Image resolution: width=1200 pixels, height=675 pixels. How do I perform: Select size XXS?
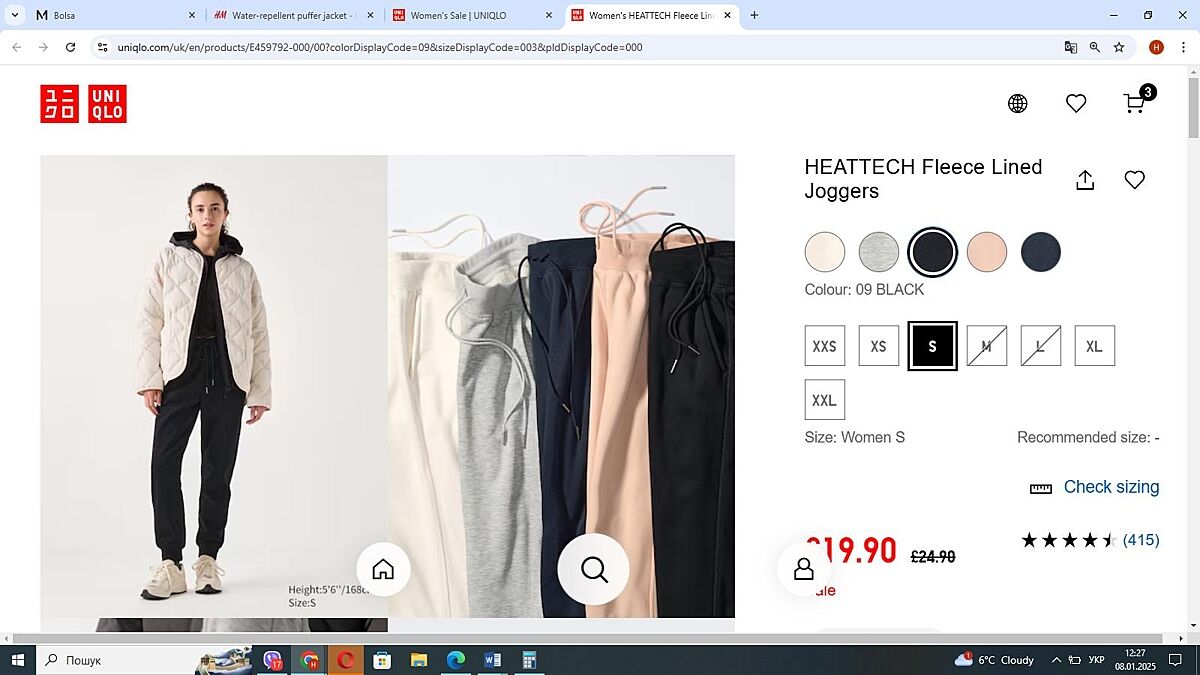(824, 346)
